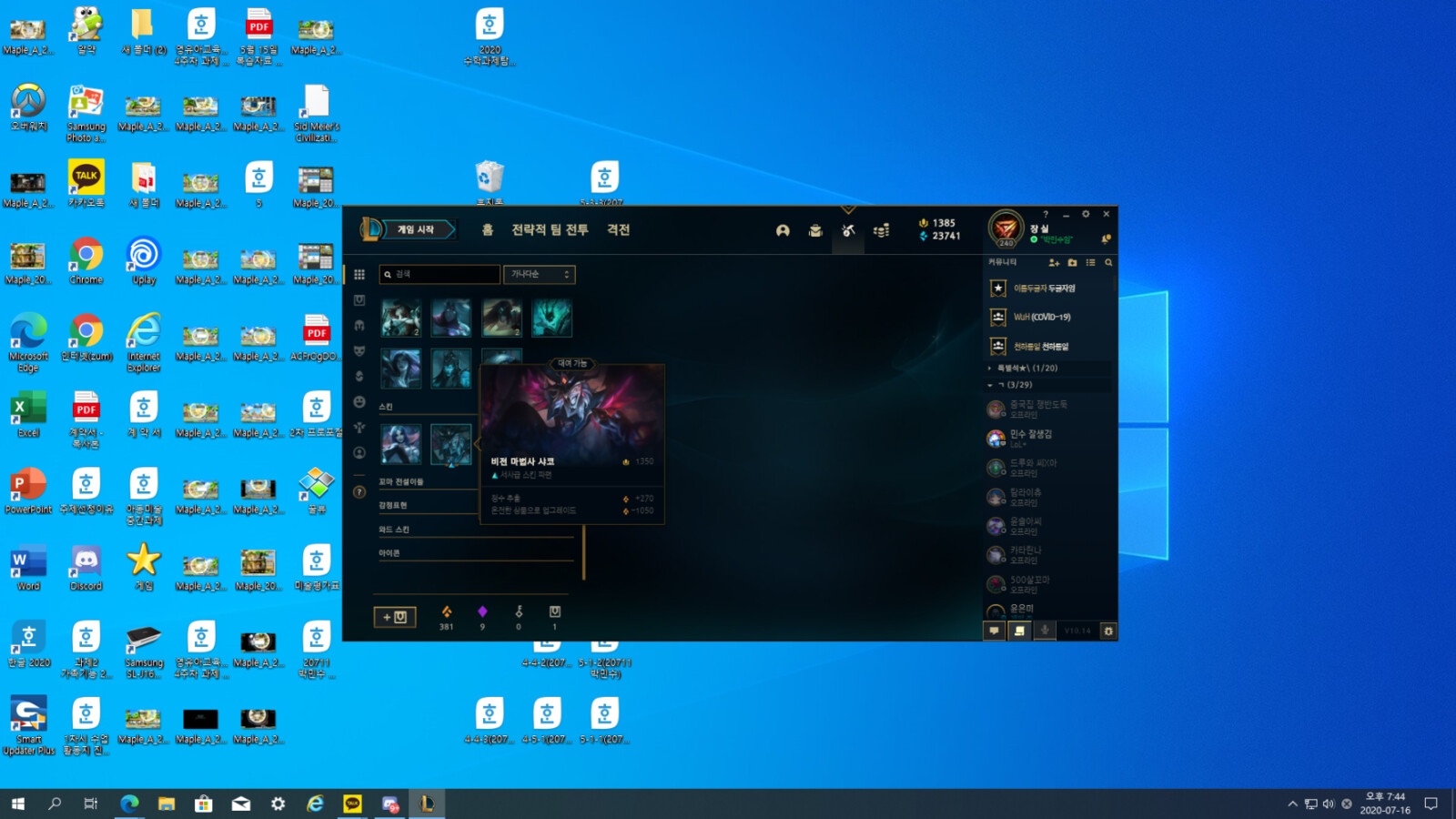Image resolution: width=1456 pixels, height=819 pixels.
Task: Select the skins mask loot filter
Action: (x=359, y=350)
